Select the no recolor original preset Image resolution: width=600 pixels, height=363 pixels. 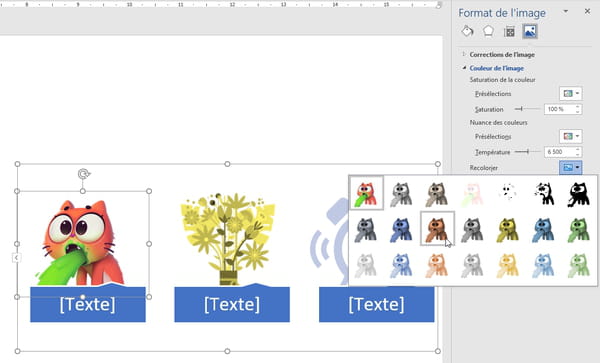pyautogui.click(x=366, y=193)
